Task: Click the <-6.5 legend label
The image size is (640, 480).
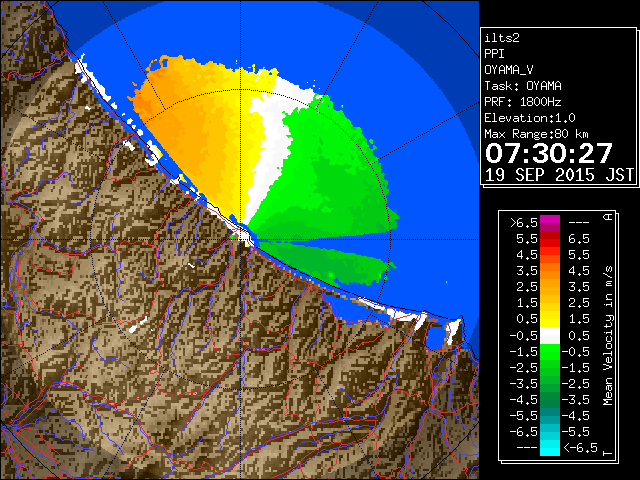Action: point(581,448)
